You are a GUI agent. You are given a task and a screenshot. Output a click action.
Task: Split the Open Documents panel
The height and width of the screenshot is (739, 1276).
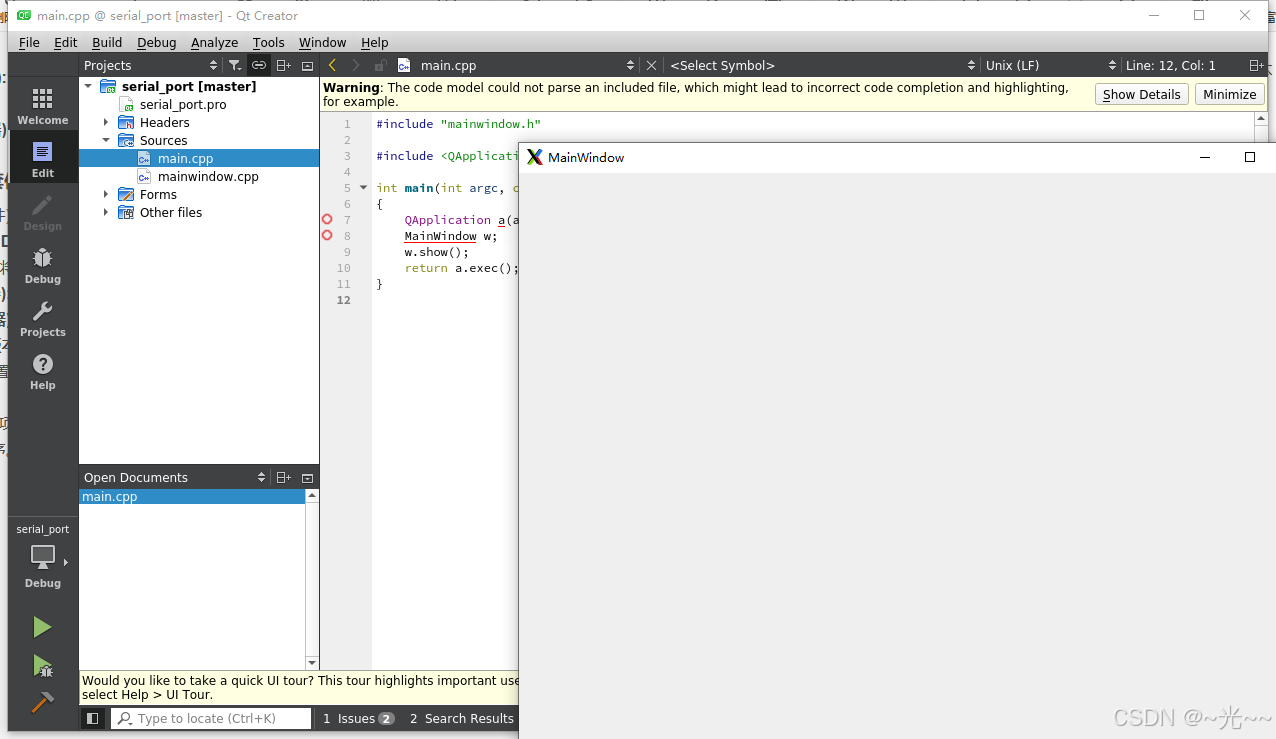[x=284, y=477]
